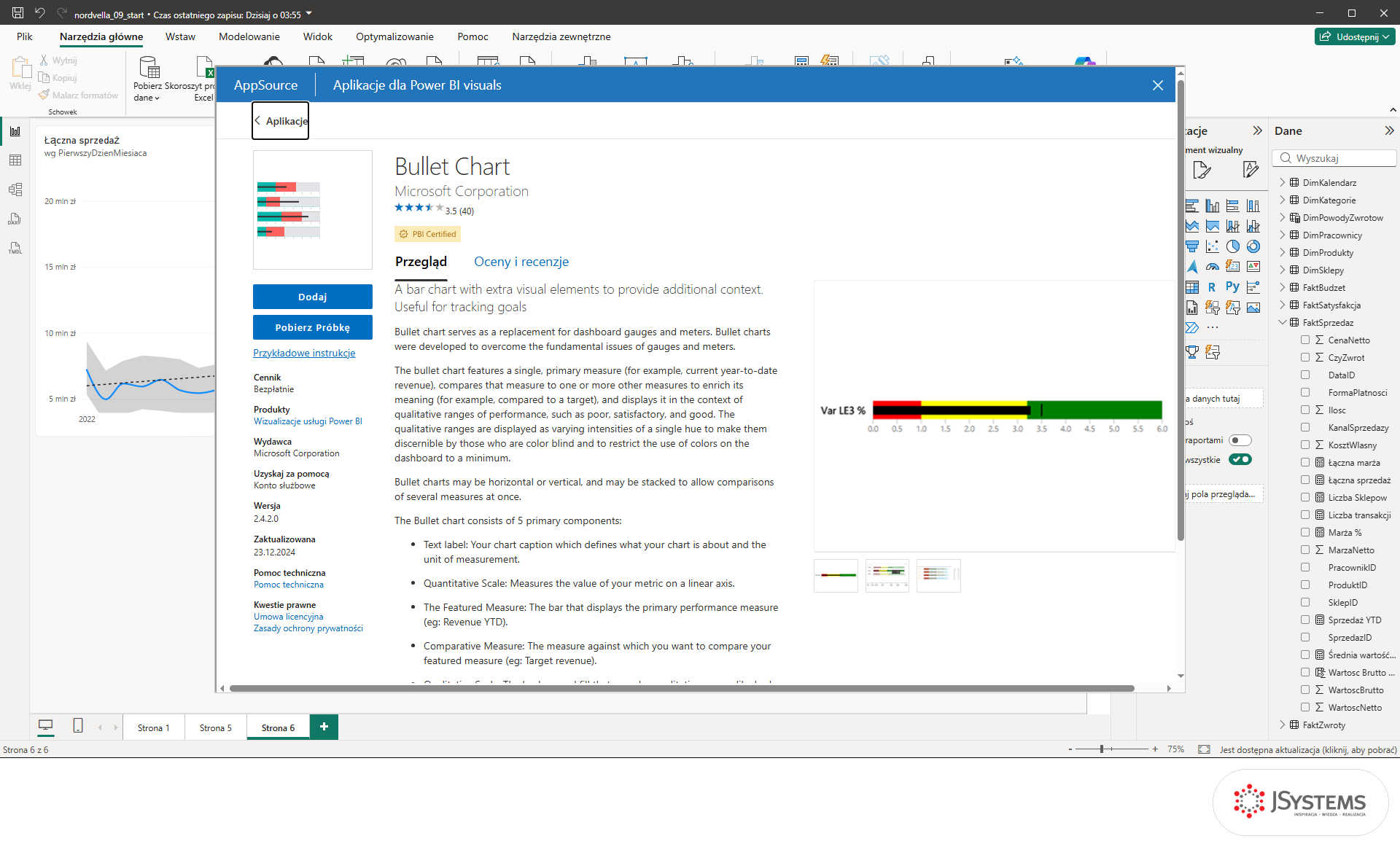
Task: Switch to Strona 5 page tab
Action: 215,727
